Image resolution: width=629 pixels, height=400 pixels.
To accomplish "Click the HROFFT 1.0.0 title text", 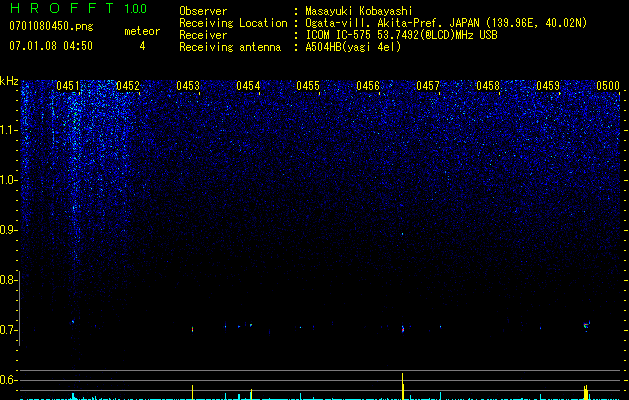I will point(78,8).
